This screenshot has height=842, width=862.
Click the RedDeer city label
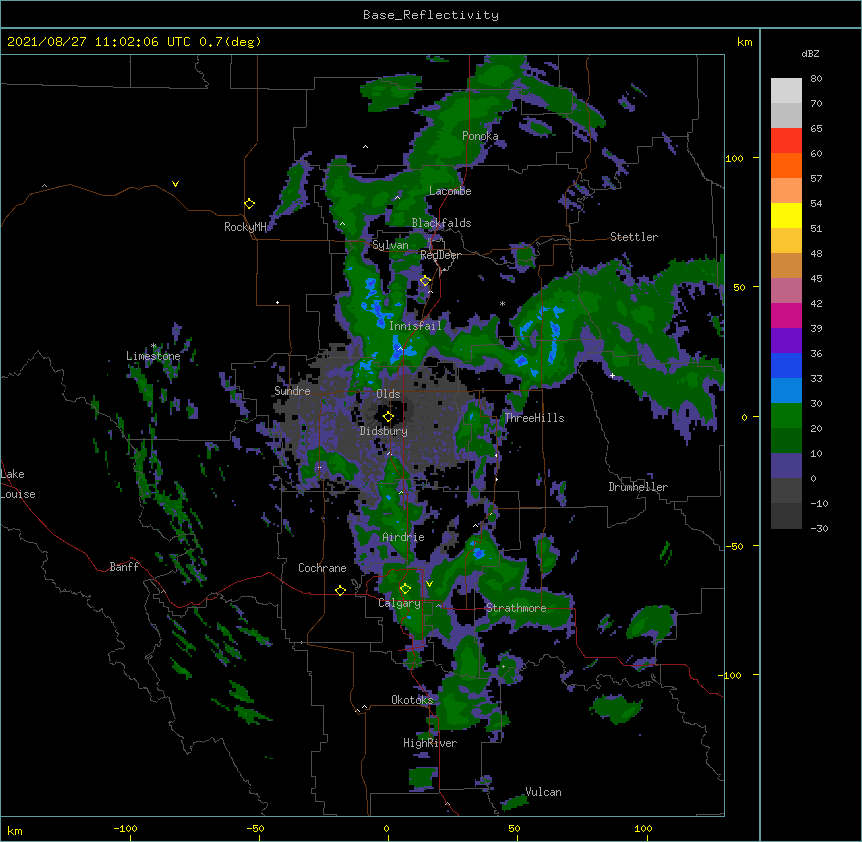(x=440, y=255)
